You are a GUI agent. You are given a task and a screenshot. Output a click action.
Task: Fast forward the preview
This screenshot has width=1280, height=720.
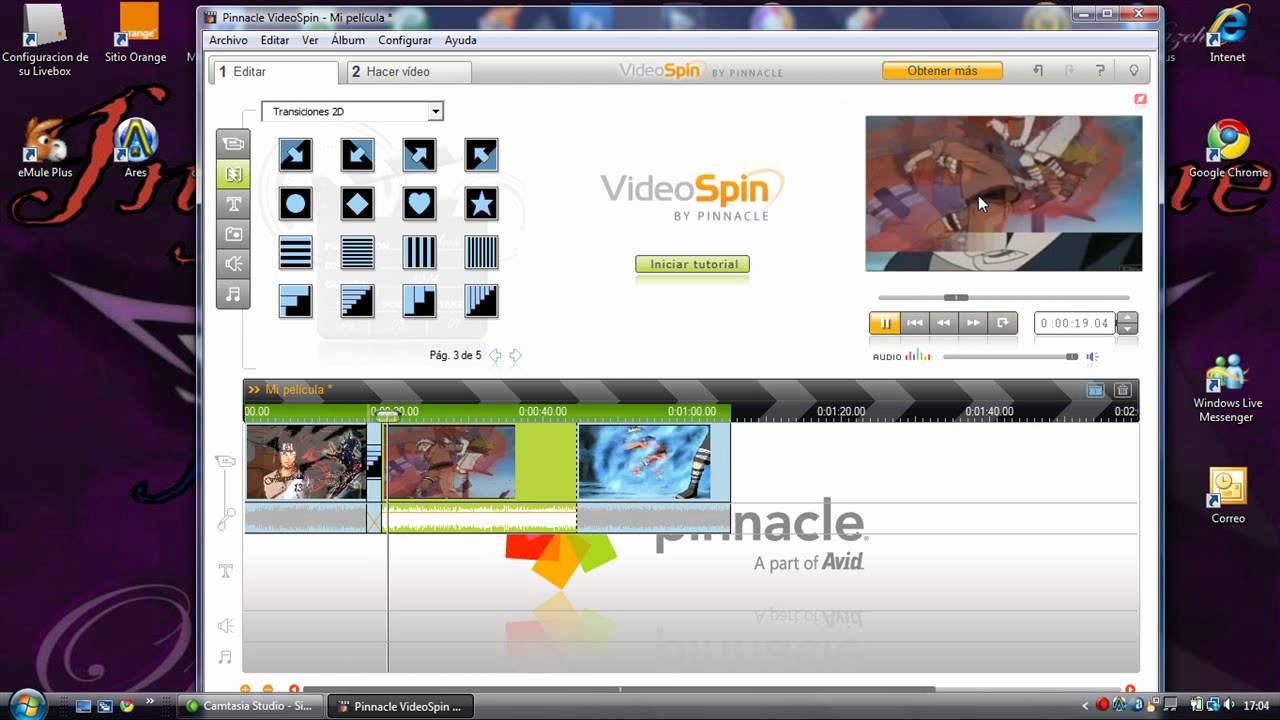click(x=973, y=323)
